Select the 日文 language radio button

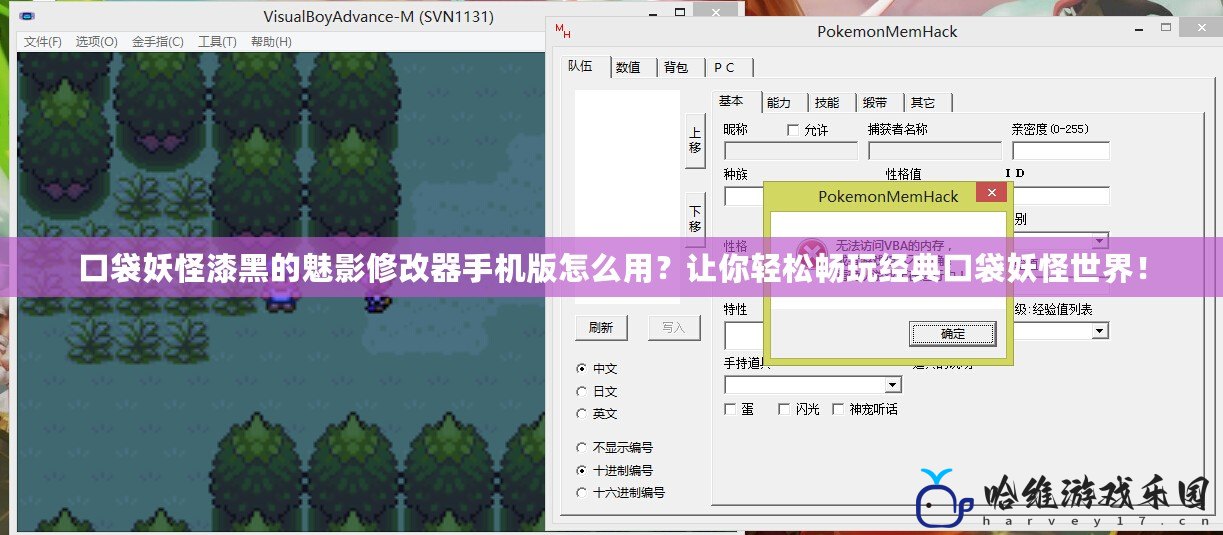pos(598,392)
